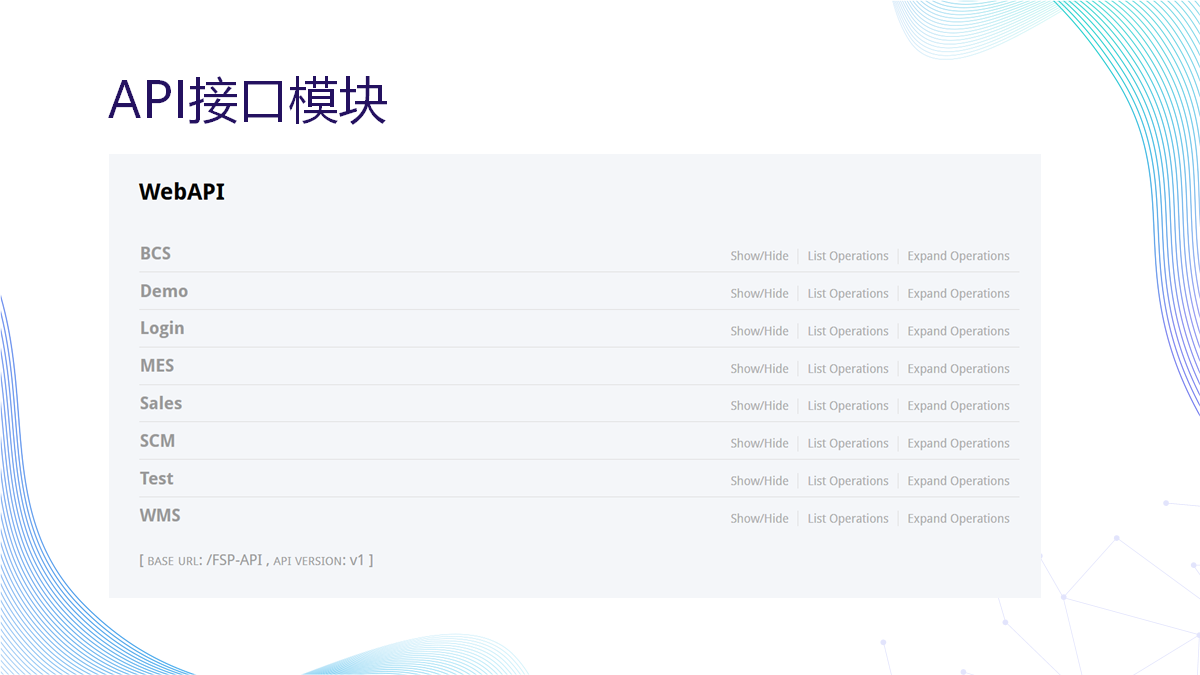The height and width of the screenshot is (675, 1200).
Task: Toggle Show/Hide for Login row
Action: click(759, 331)
